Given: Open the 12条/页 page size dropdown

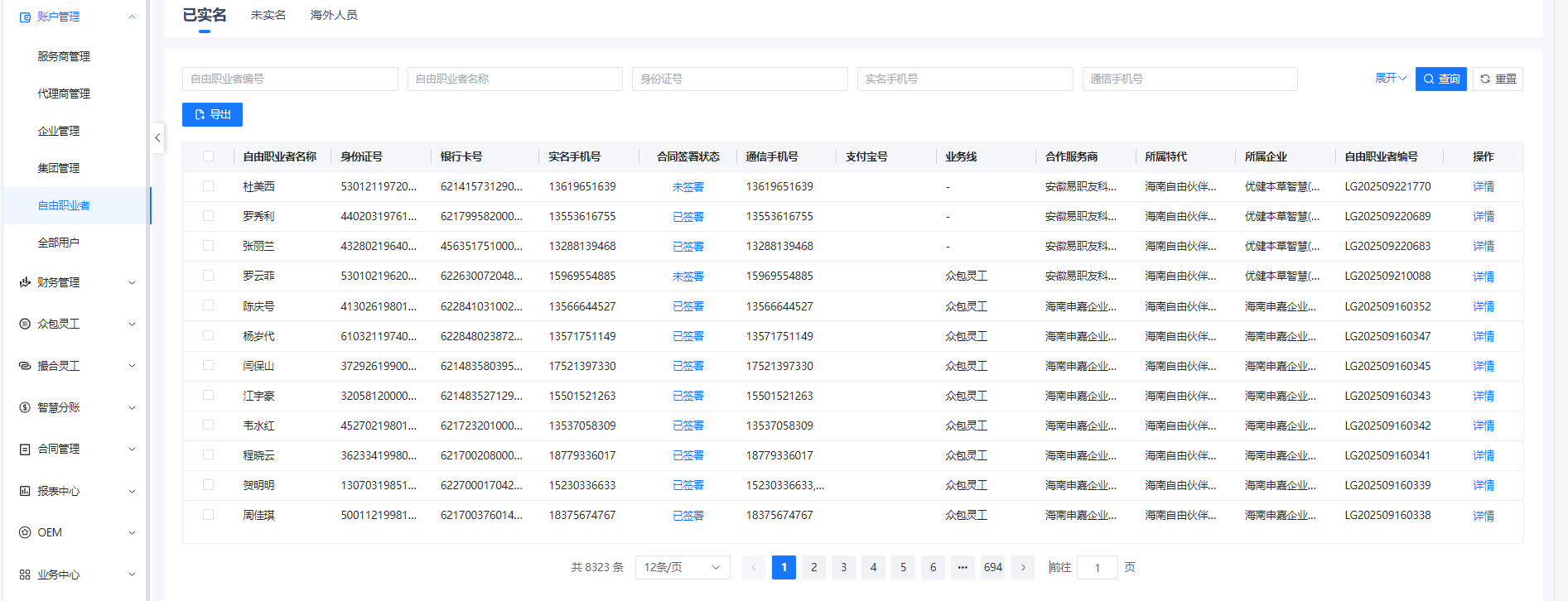Looking at the screenshot, I should (x=682, y=567).
